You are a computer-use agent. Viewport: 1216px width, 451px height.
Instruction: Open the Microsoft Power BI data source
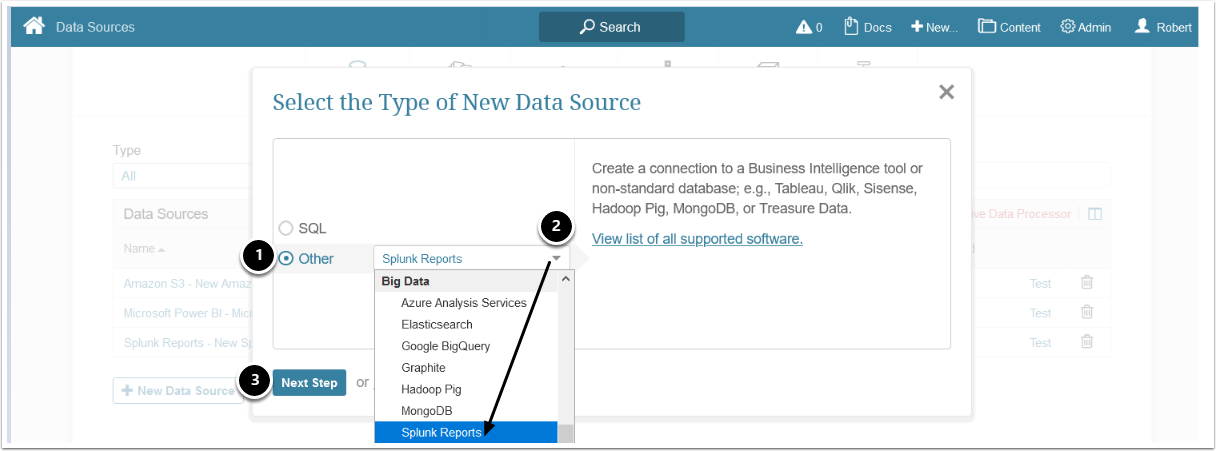(x=187, y=313)
